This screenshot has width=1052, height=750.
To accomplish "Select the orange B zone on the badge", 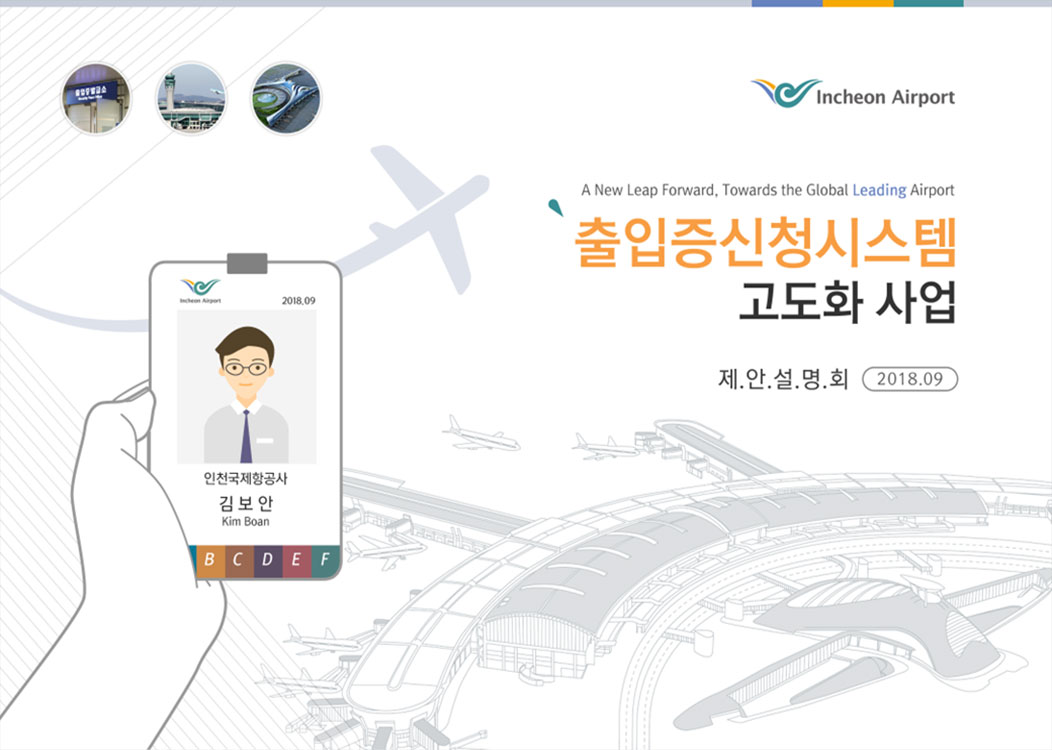I will [x=210, y=559].
